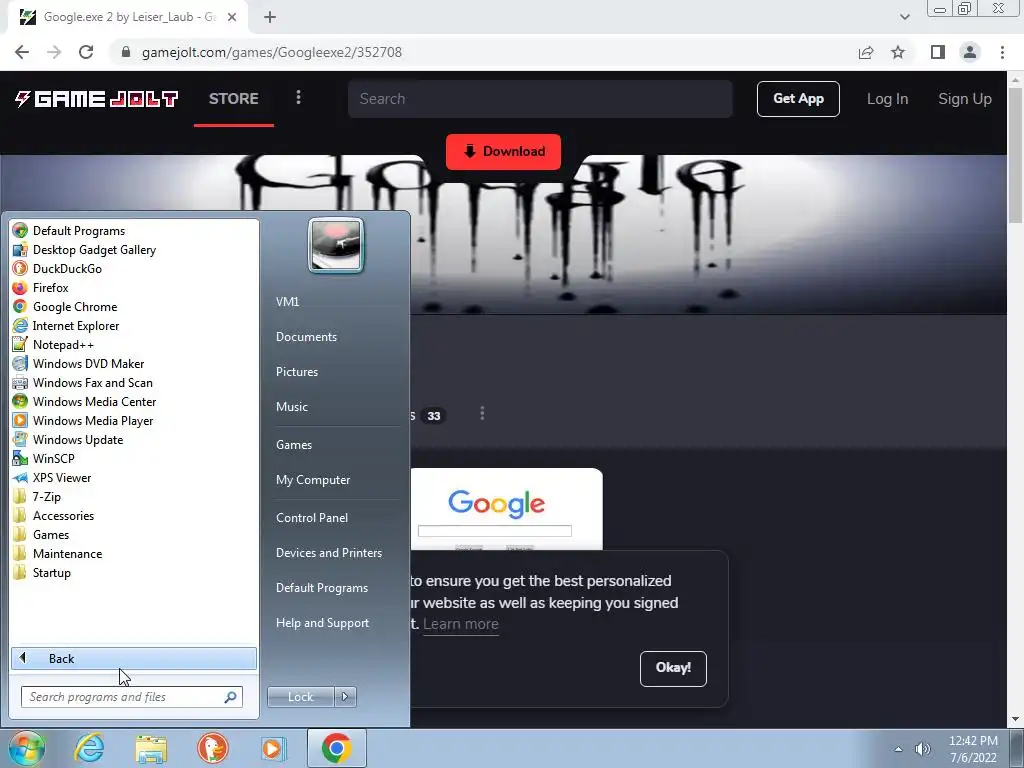
Task: Open Documents from the Start menu
Action: [x=306, y=336]
